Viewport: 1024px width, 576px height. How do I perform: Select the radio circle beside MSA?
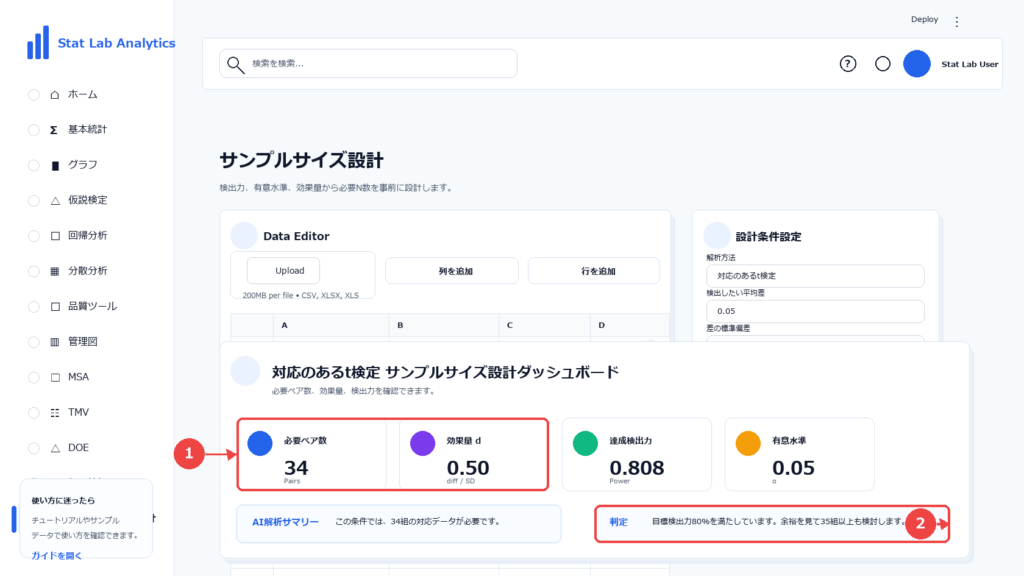tap(34, 377)
